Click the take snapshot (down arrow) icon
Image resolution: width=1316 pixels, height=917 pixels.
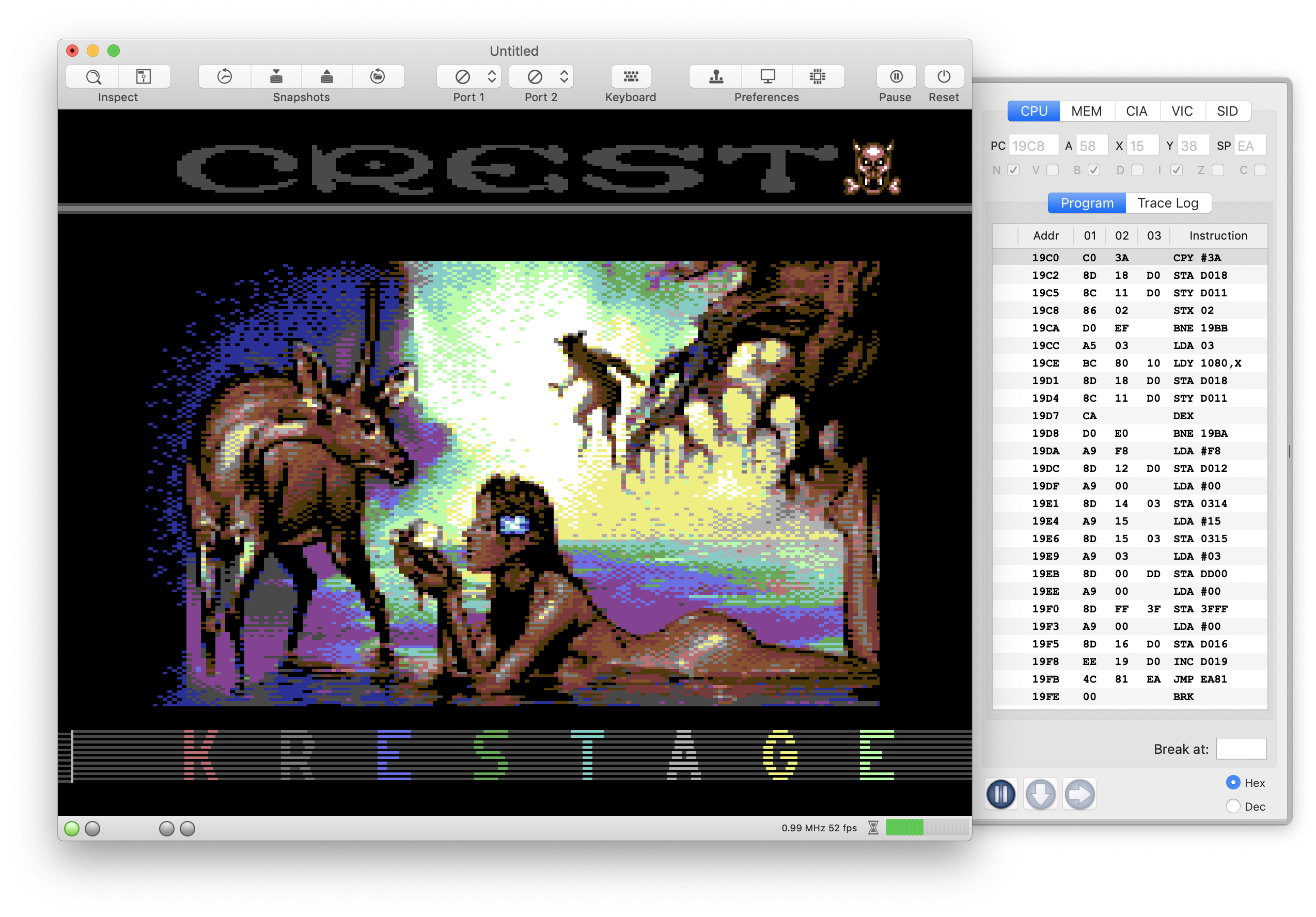(x=276, y=76)
